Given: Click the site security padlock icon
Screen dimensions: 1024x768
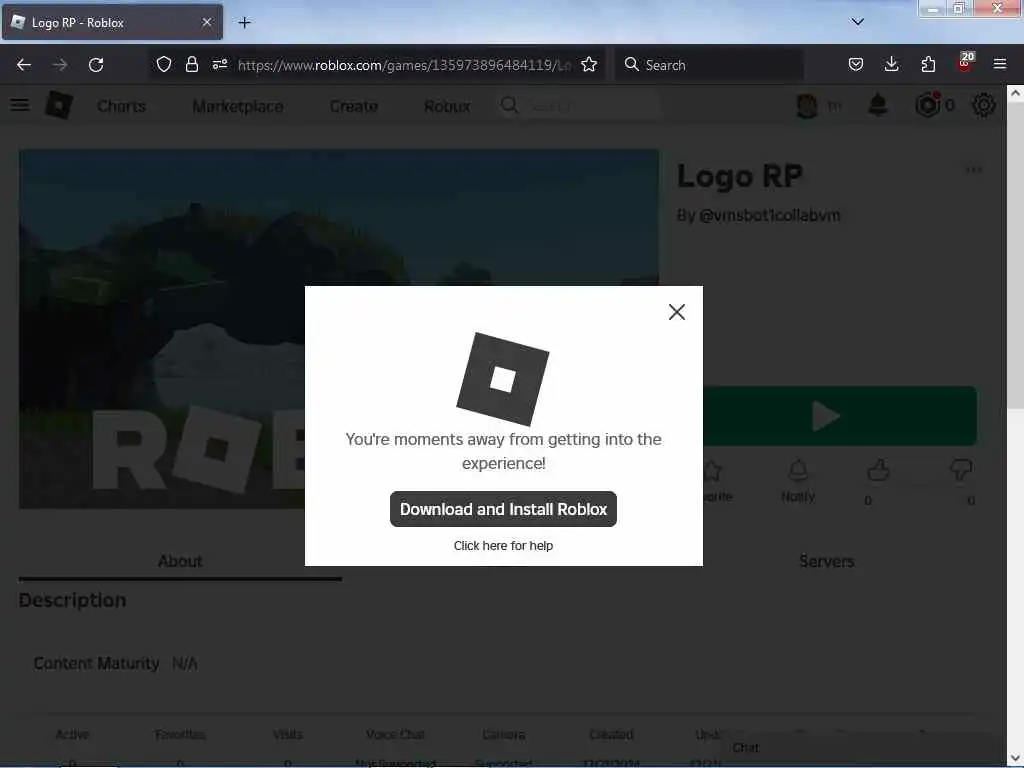Looking at the screenshot, I should pos(191,64).
